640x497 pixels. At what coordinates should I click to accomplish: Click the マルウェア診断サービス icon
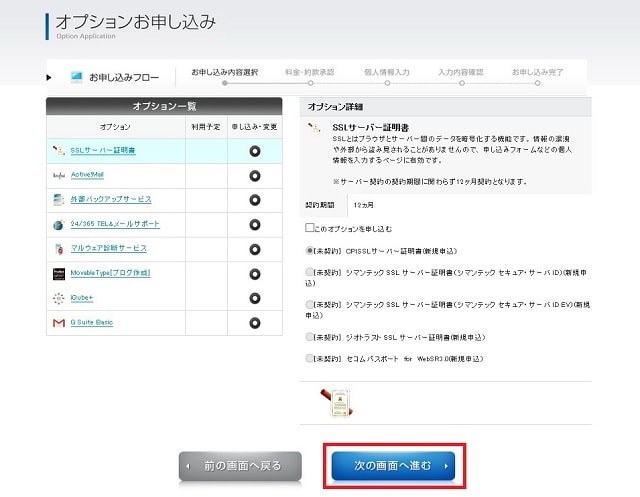tap(59, 248)
